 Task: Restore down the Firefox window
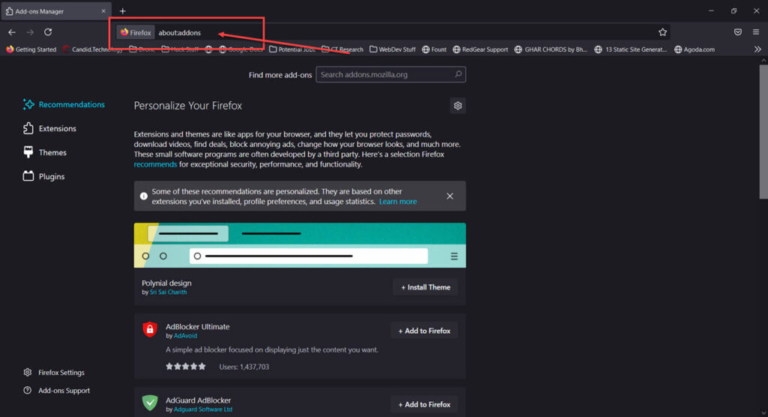tap(734, 11)
